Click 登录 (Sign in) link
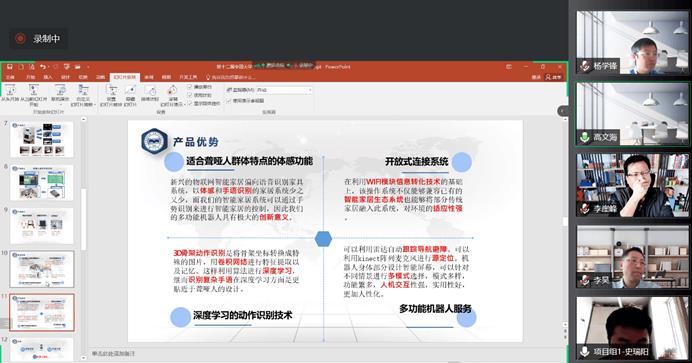Screen dimensions: 692x363 536,77
